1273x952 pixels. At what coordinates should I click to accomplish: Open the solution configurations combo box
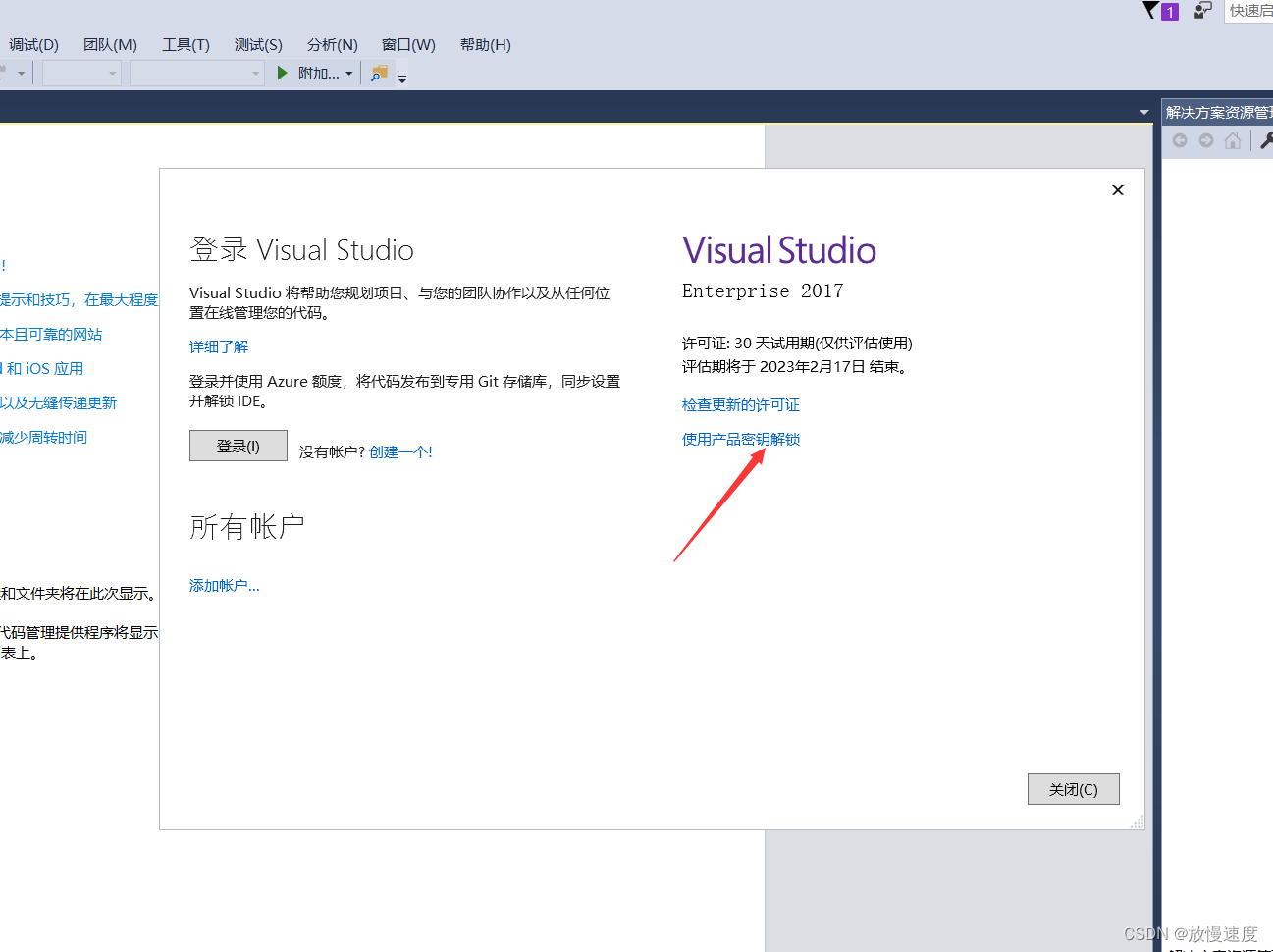point(81,73)
